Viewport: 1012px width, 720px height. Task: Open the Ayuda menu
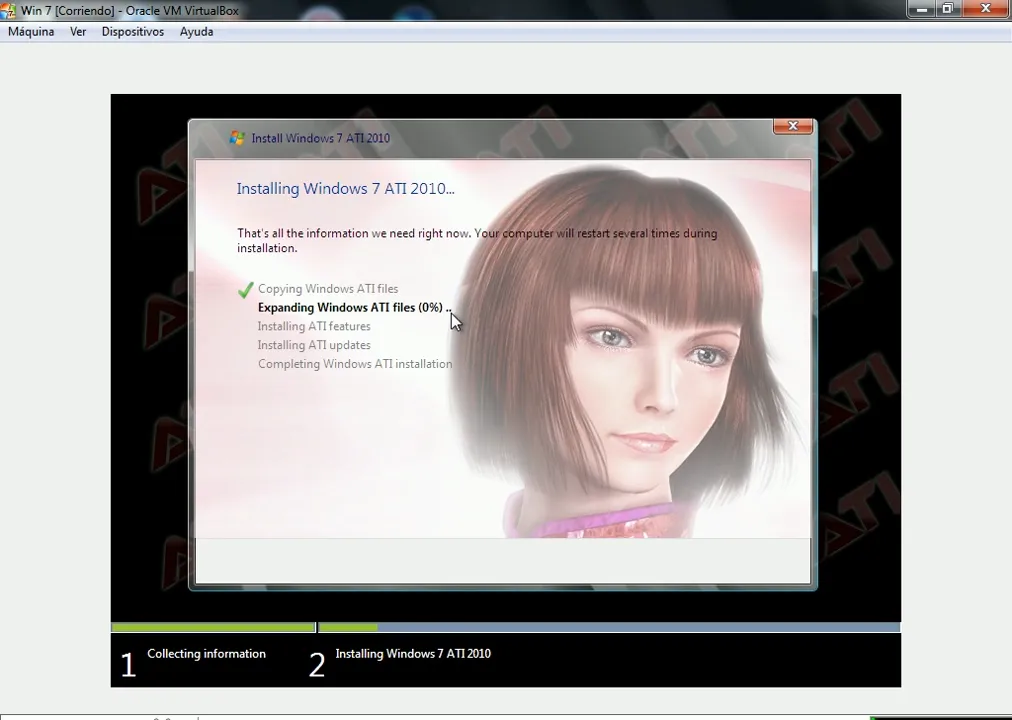(196, 32)
